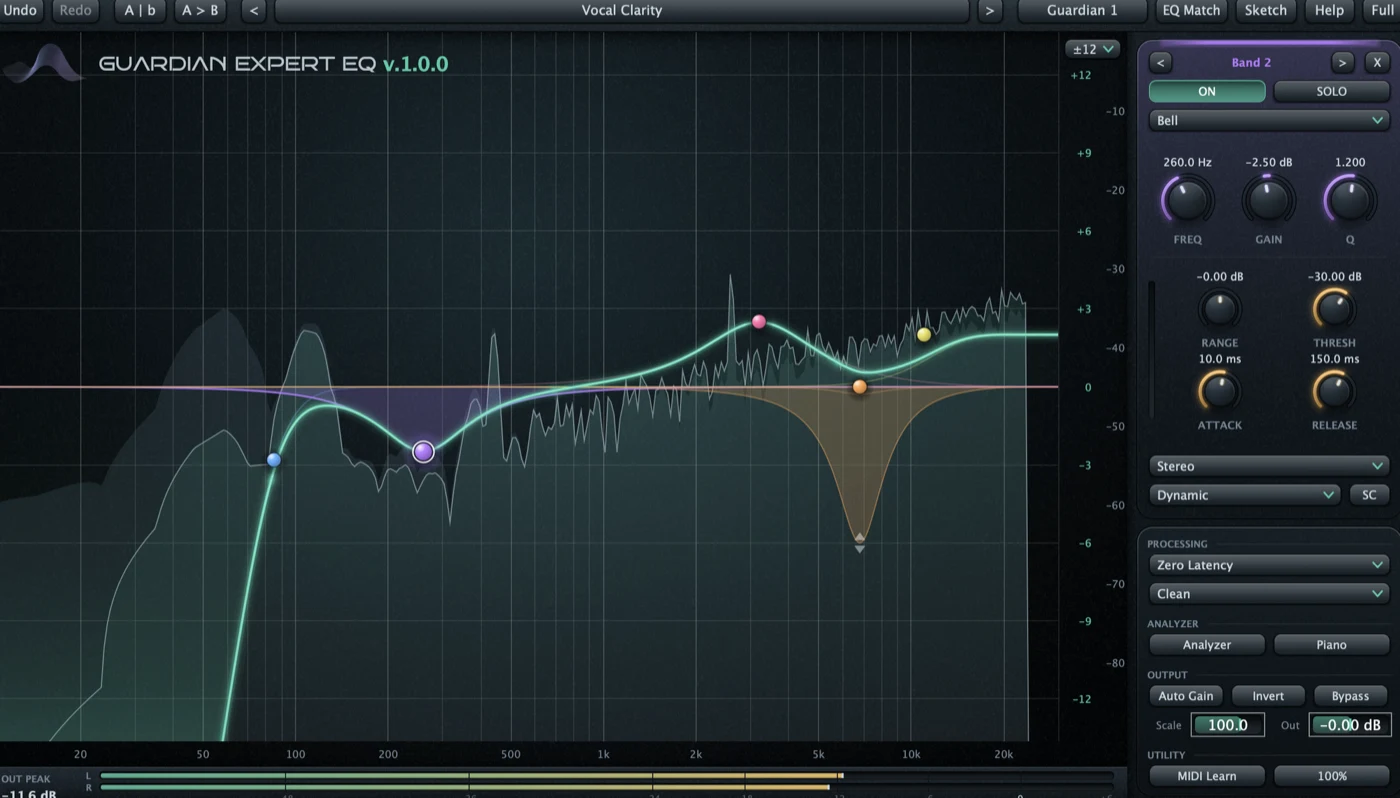Toggle the SC sidechain button
Image resolution: width=1400 pixels, height=798 pixels.
coord(1369,495)
